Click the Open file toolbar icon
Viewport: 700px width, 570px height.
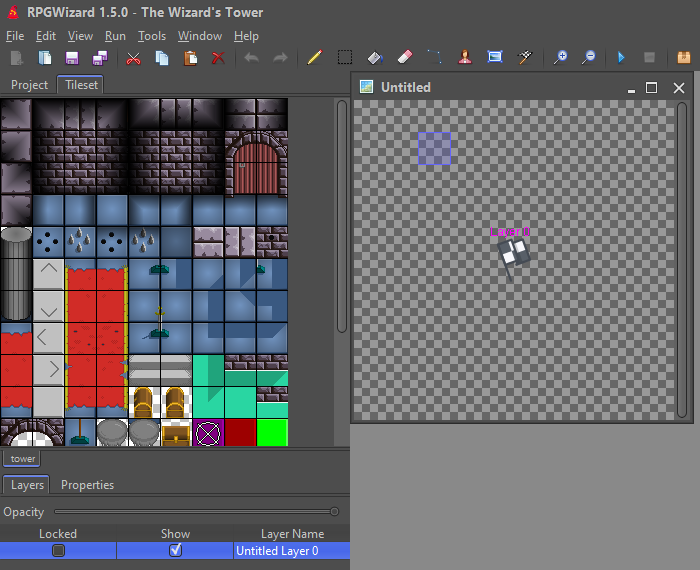point(45,58)
